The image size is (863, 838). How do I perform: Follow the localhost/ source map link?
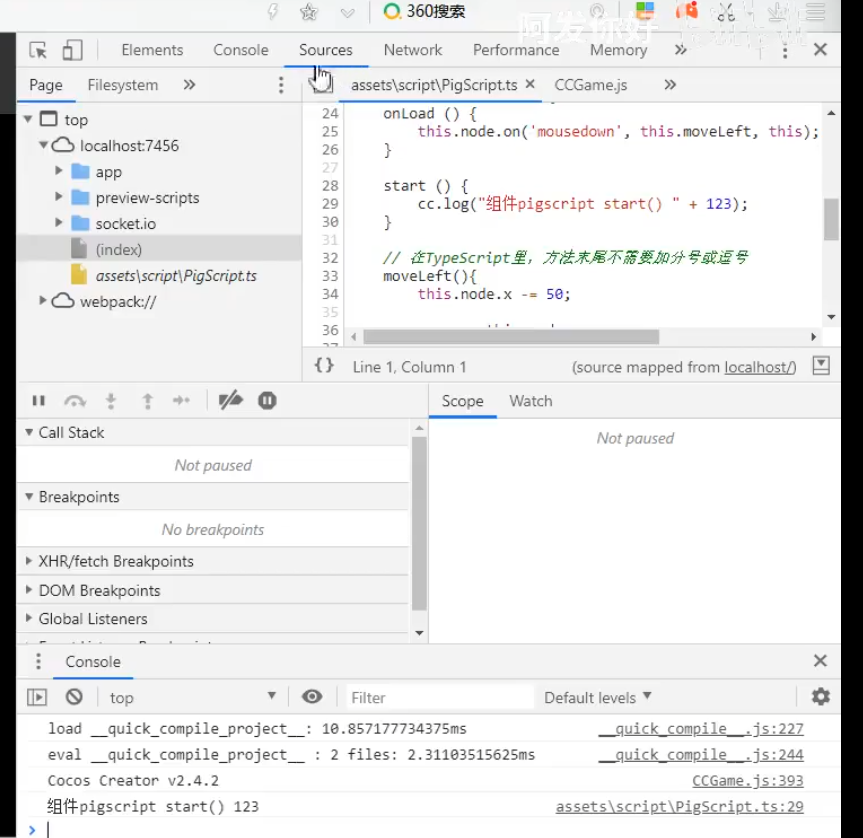760,367
